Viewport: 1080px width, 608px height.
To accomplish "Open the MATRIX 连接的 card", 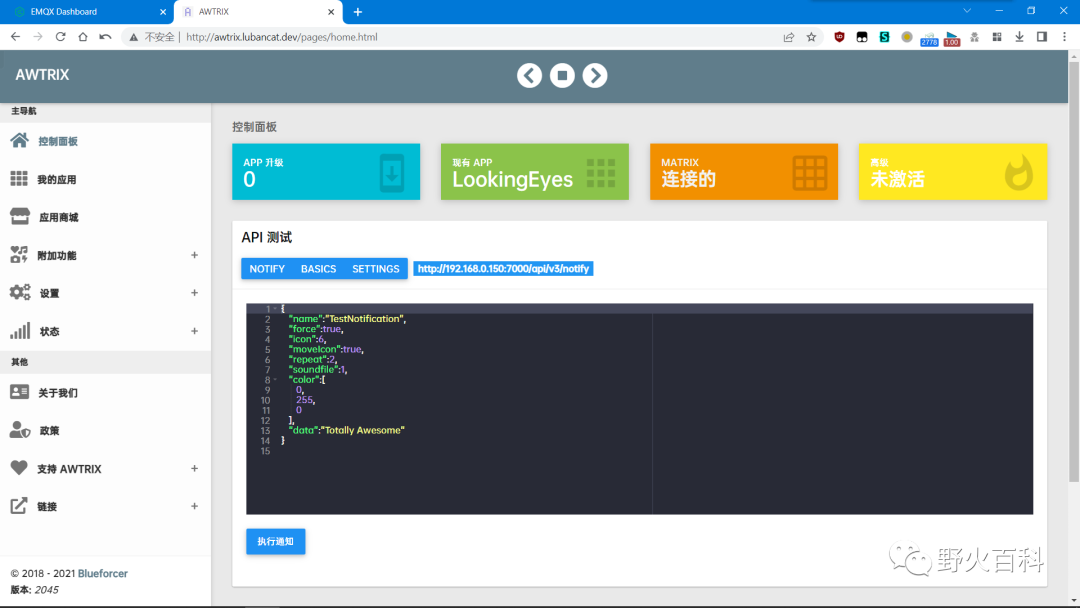I will pyautogui.click(x=744, y=171).
